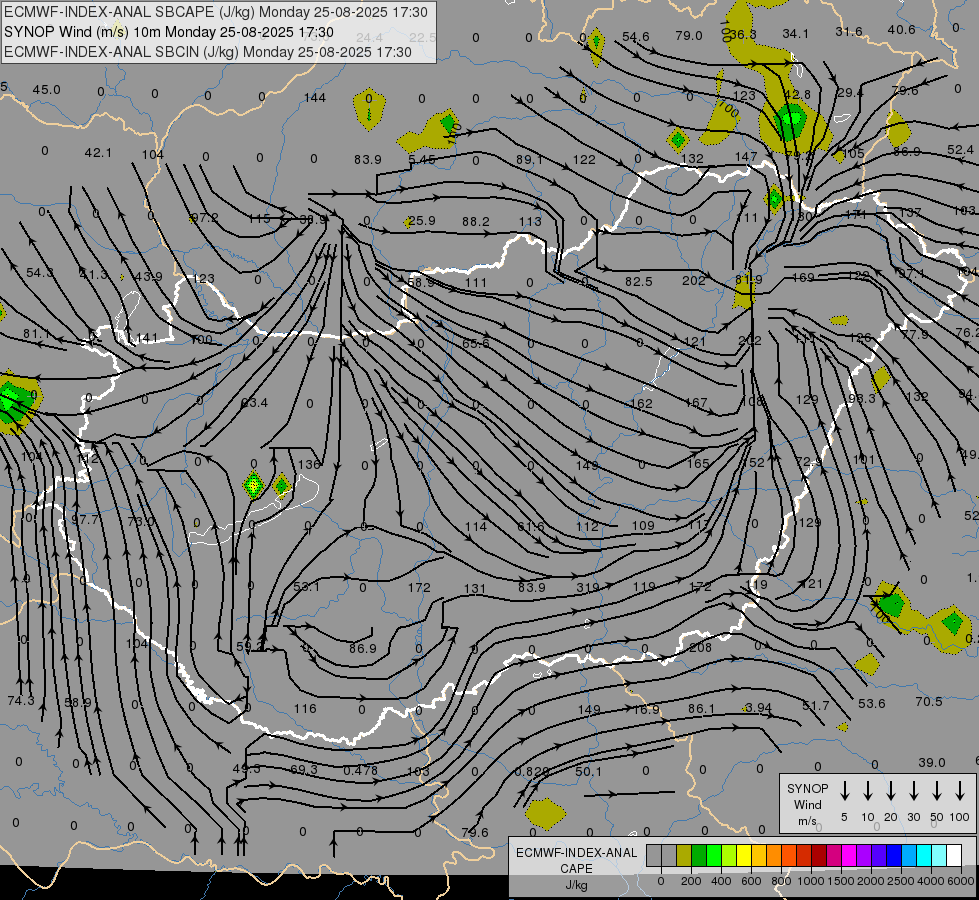Viewport: 979px width, 900px height.
Task: Click the map value 136
Action: [308, 465]
